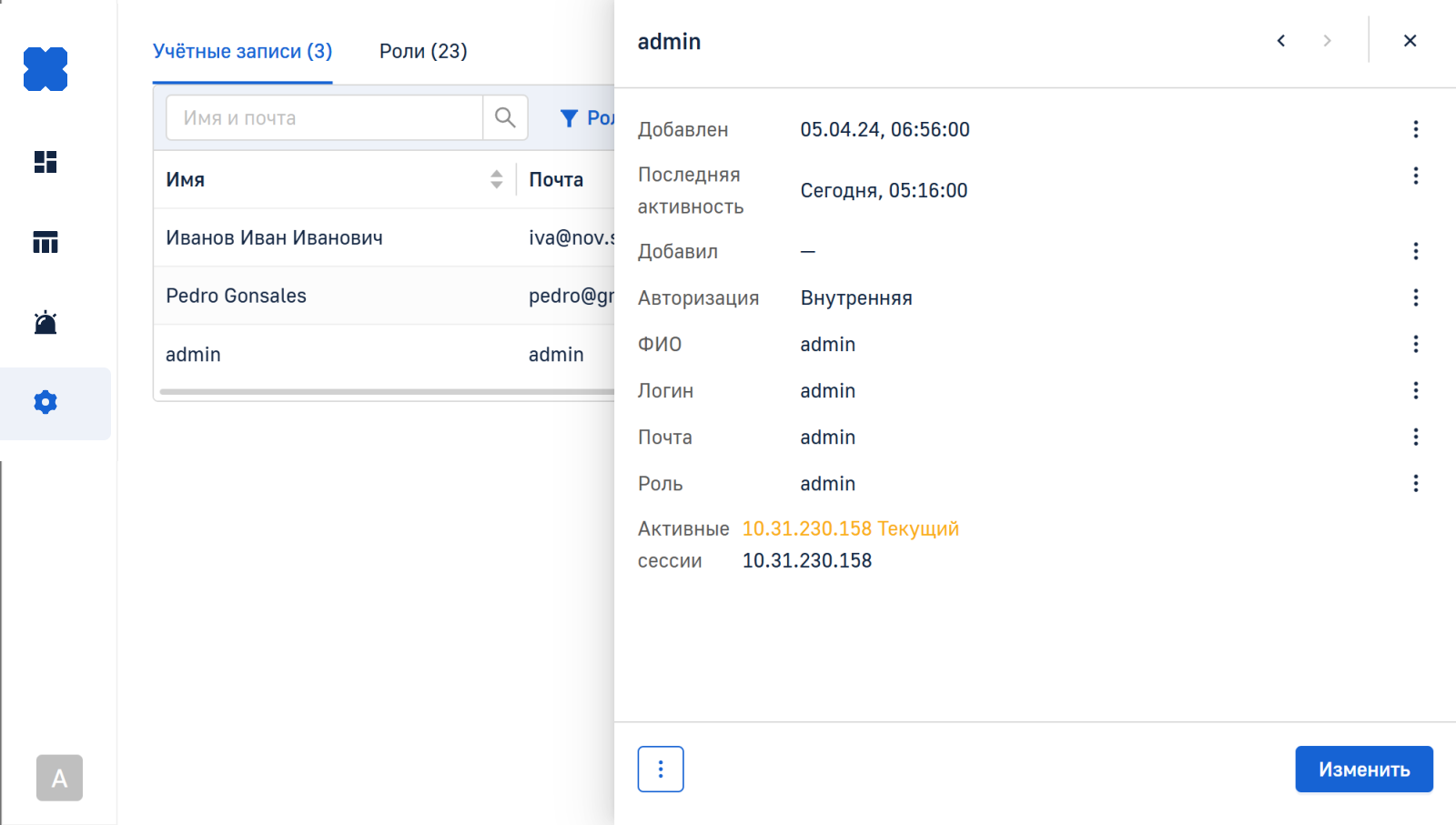Open the dashboard icon in sidebar
The height and width of the screenshot is (825, 1456).
point(45,162)
